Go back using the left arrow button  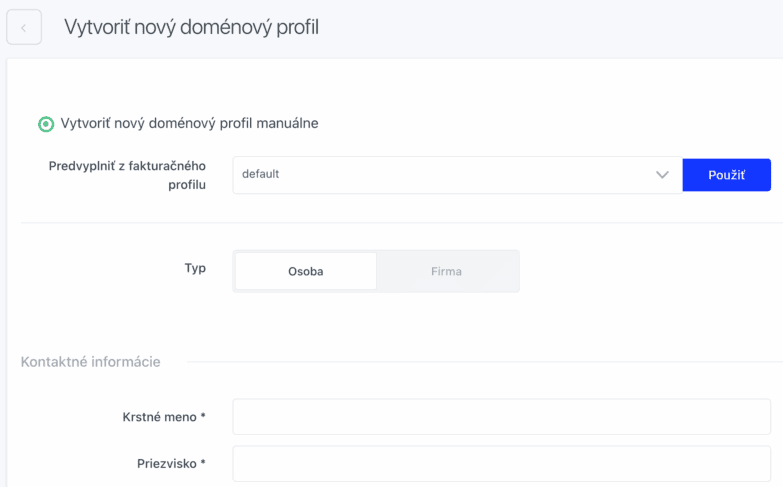coord(23,27)
